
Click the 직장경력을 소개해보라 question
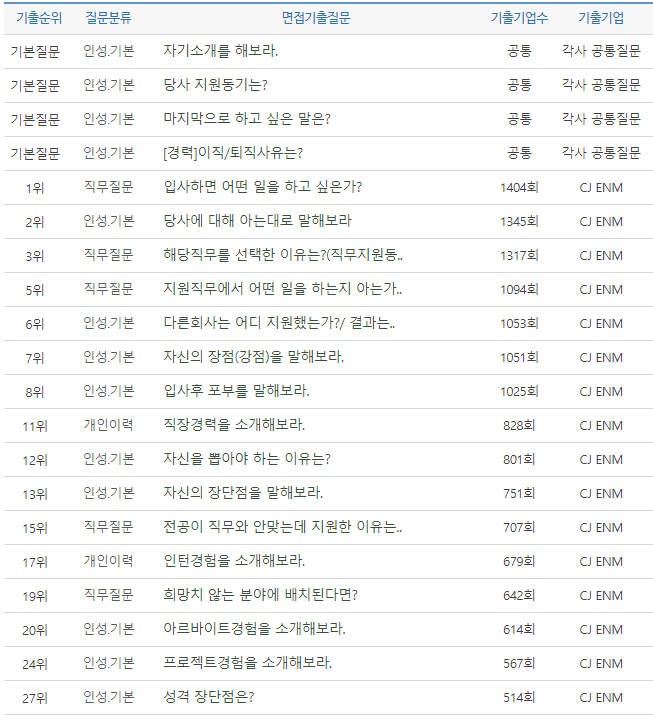[234, 425]
